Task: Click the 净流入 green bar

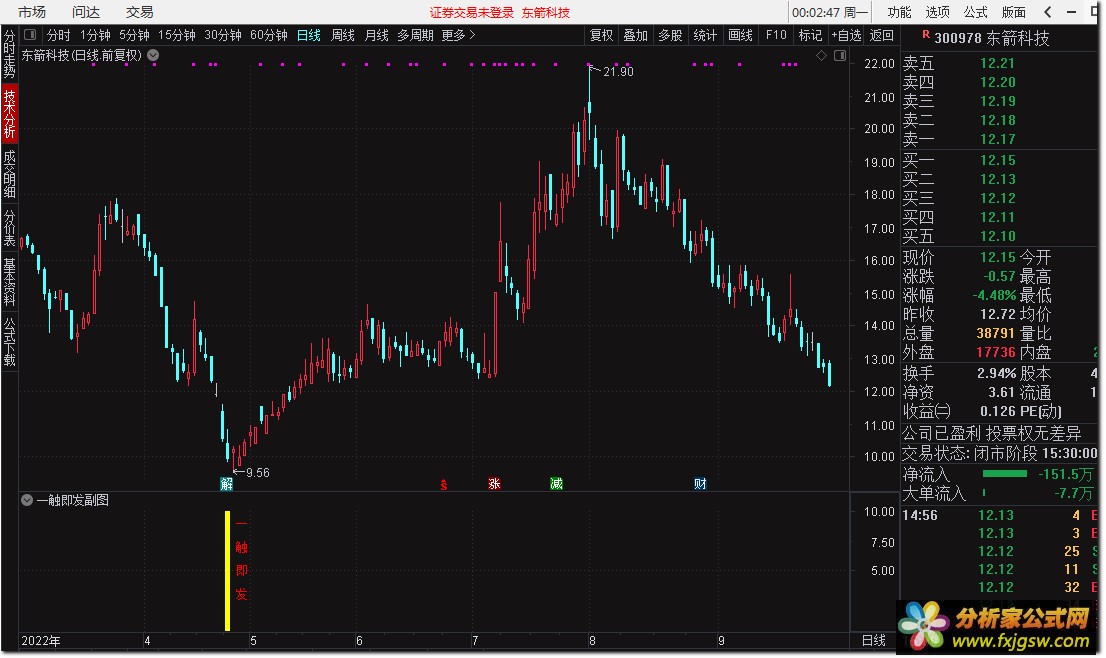Action: (x=1004, y=474)
